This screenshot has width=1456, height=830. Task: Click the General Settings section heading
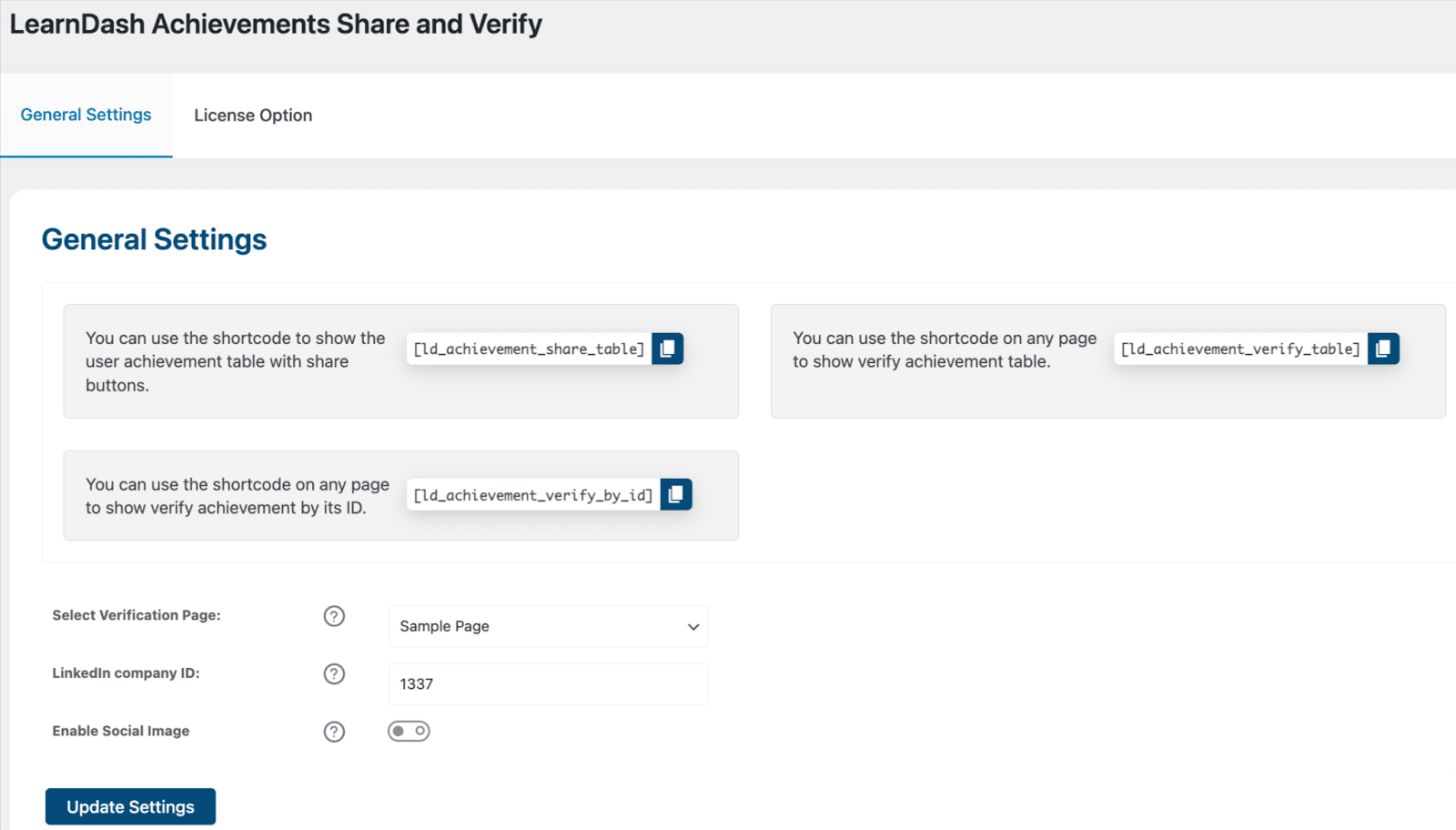[x=154, y=239]
